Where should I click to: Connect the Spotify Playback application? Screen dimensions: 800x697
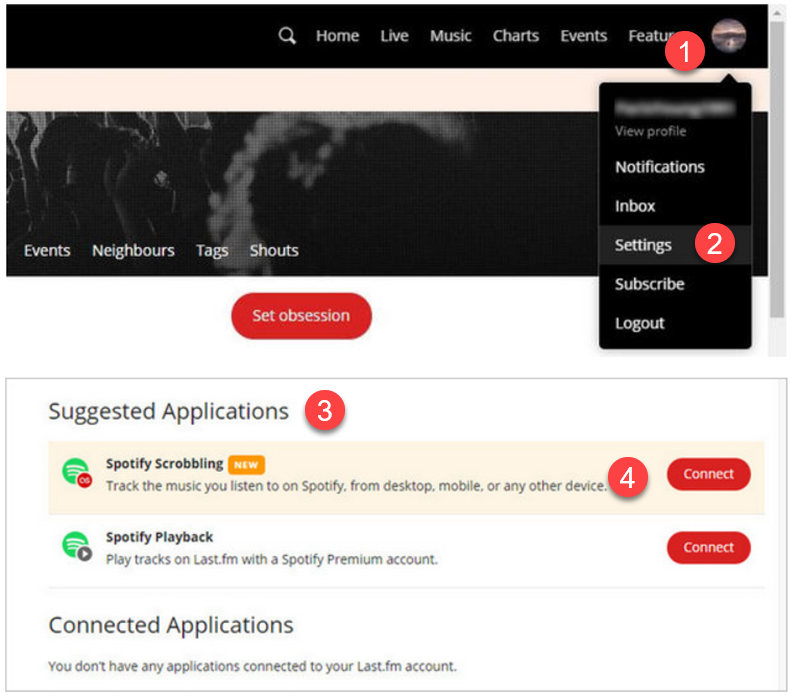[708, 547]
